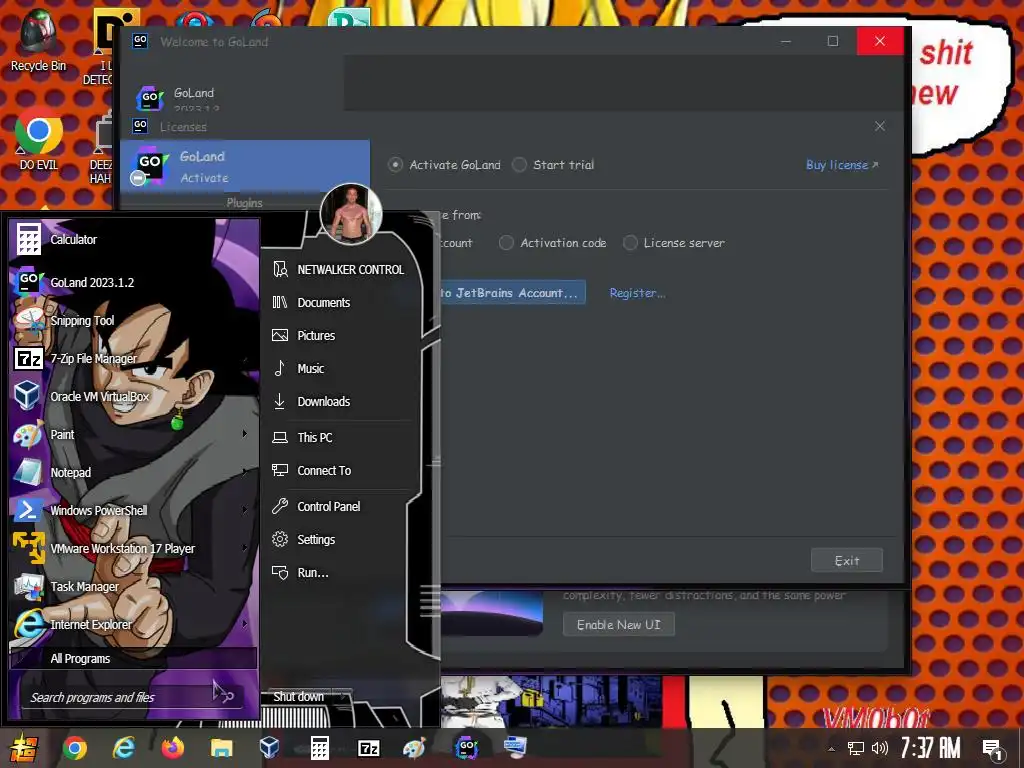The image size is (1024, 768).
Task: Open Firefox from taskbar
Action: pyautogui.click(x=172, y=748)
